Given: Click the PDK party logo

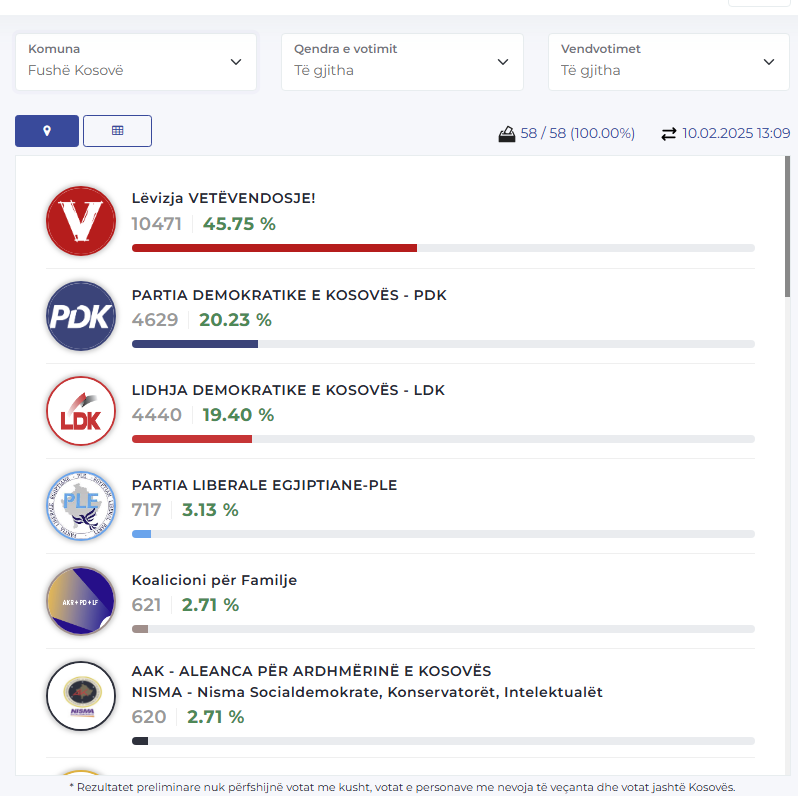Looking at the screenshot, I should (x=81, y=316).
